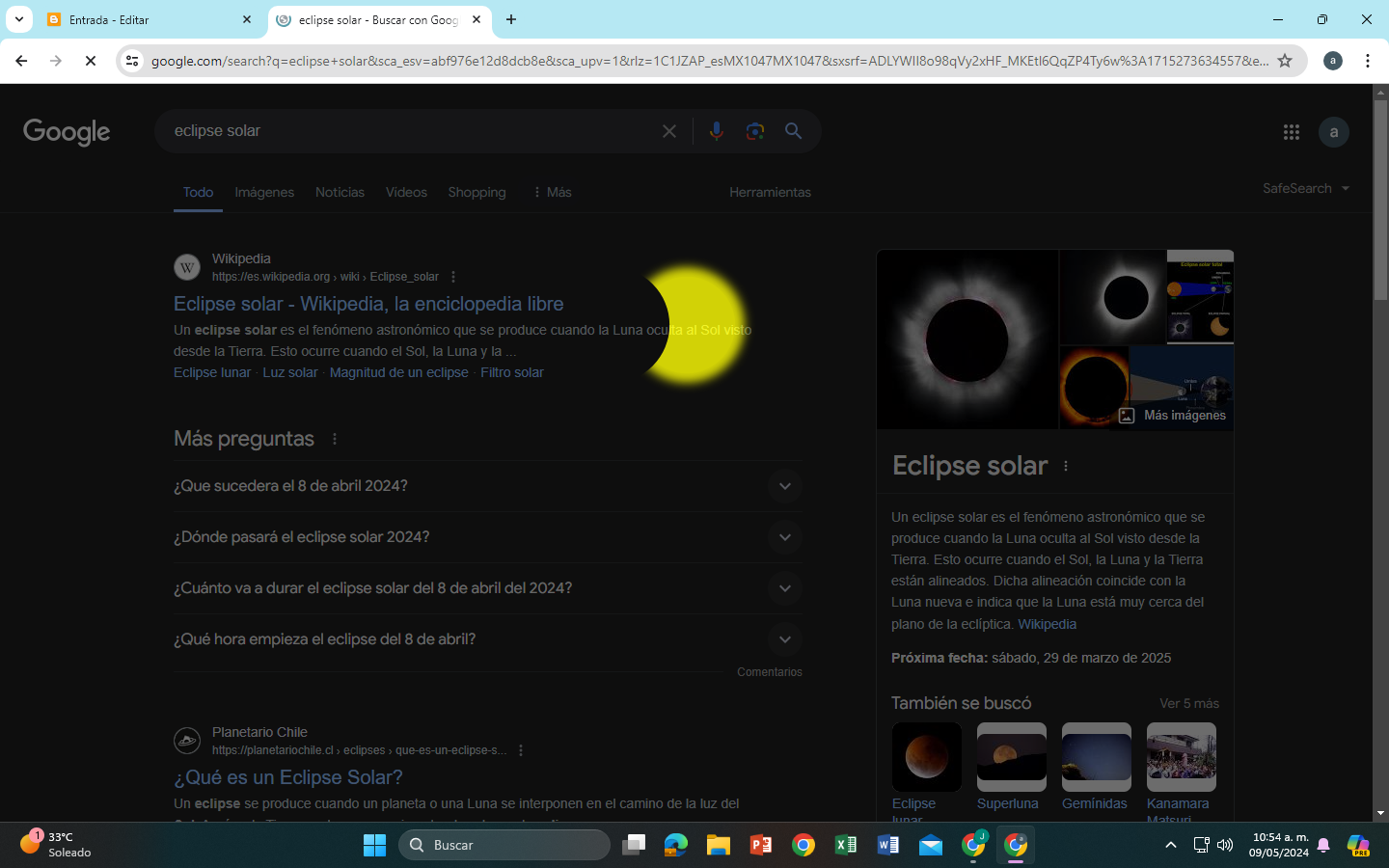The height and width of the screenshot is (868, 1389).
Task: Click Más imágenes in the knowledge panel
Action: pyautogui.click(x=1173, y=416)
